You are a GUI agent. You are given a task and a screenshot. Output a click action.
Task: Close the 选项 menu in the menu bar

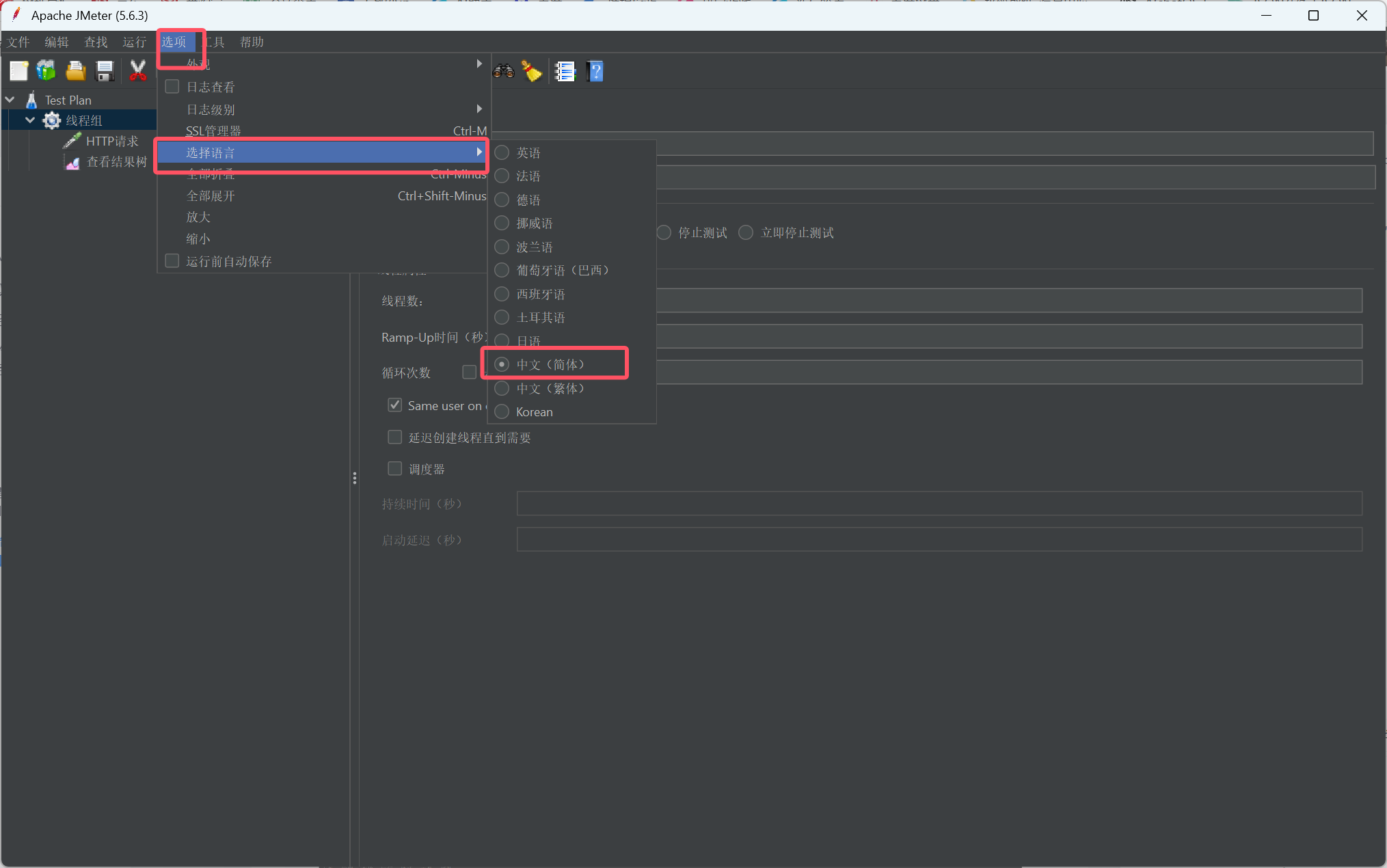coord(174,42)
